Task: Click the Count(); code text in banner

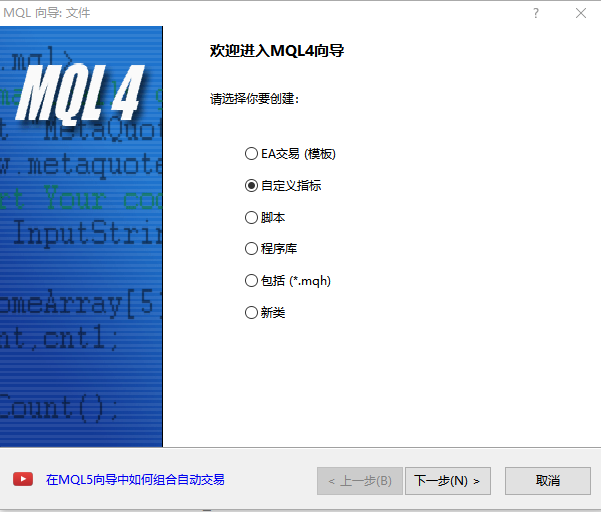Action: (59, 407)
